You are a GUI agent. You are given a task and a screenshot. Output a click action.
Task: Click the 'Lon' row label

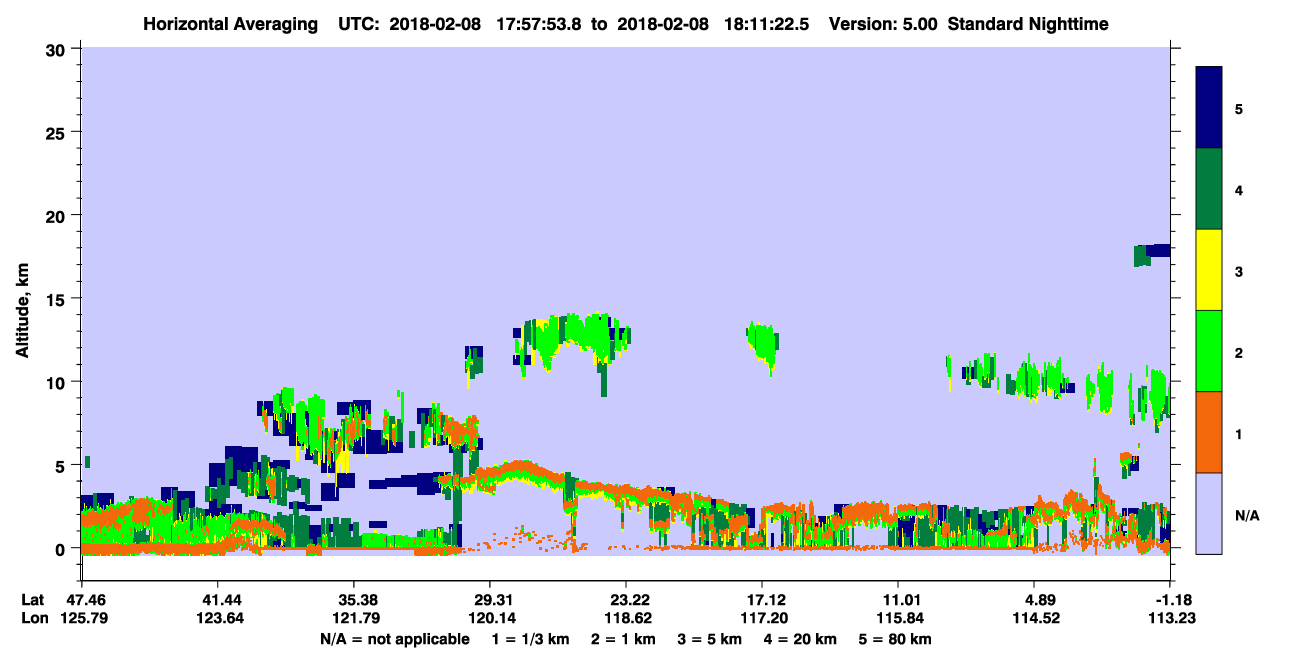[x=34, y=618]
